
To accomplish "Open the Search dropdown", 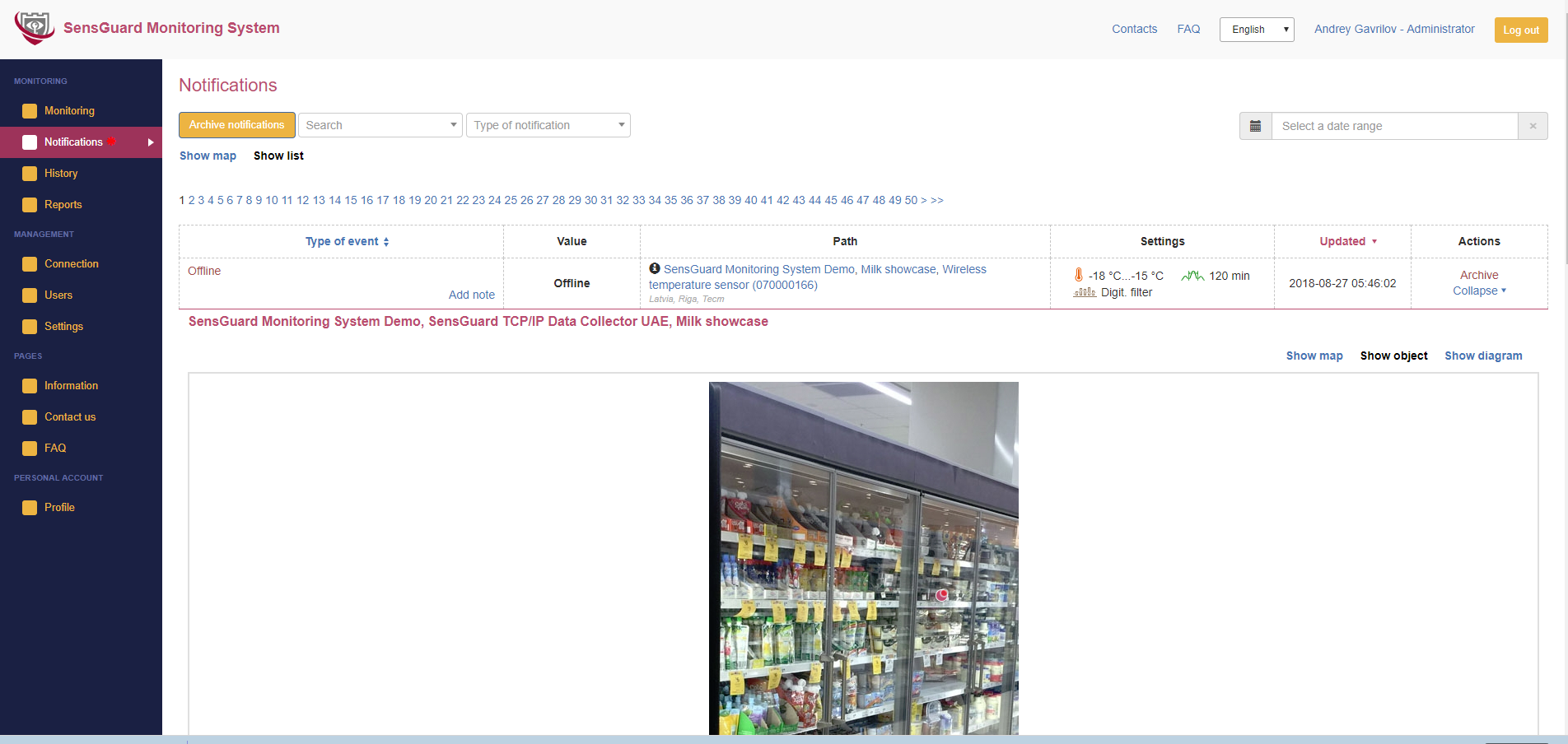I will click(x=380, y=125).
